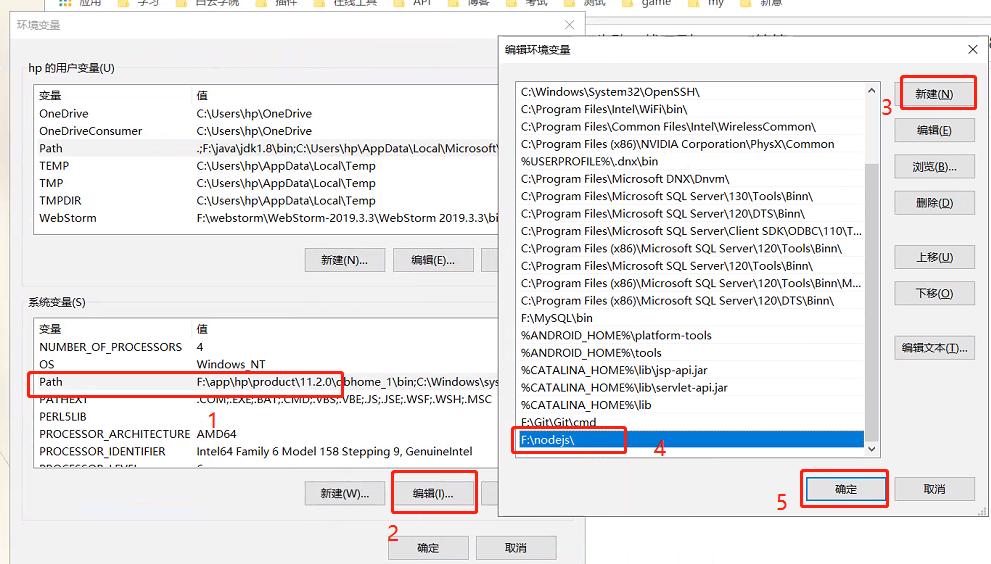Select %CATALINA_HOME%\lib\jsp-api.jar entry

690,370
